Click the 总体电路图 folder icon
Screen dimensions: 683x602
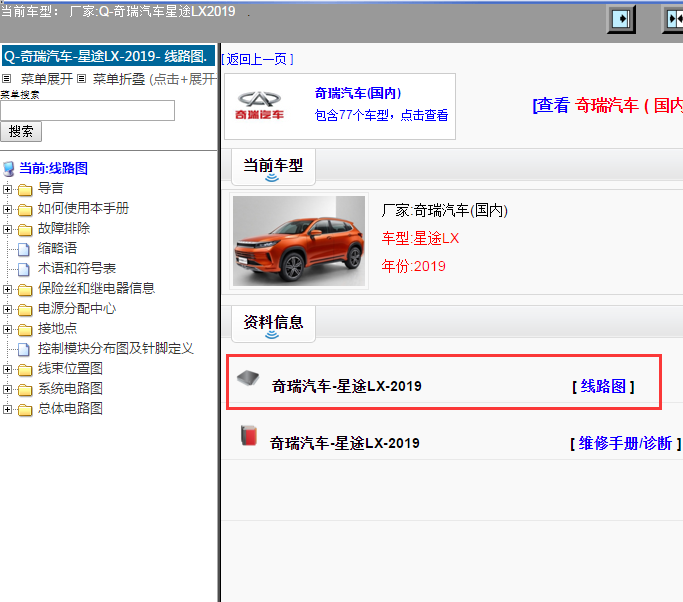click(25, 410)
